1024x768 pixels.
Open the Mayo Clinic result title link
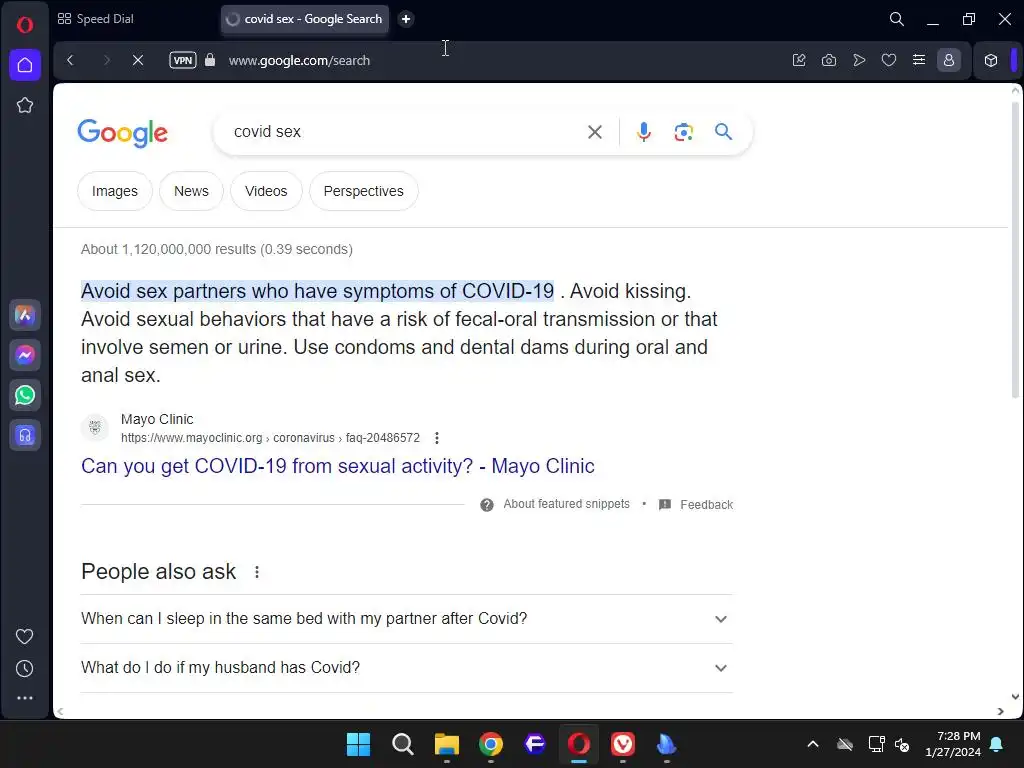tap(338, 466)
